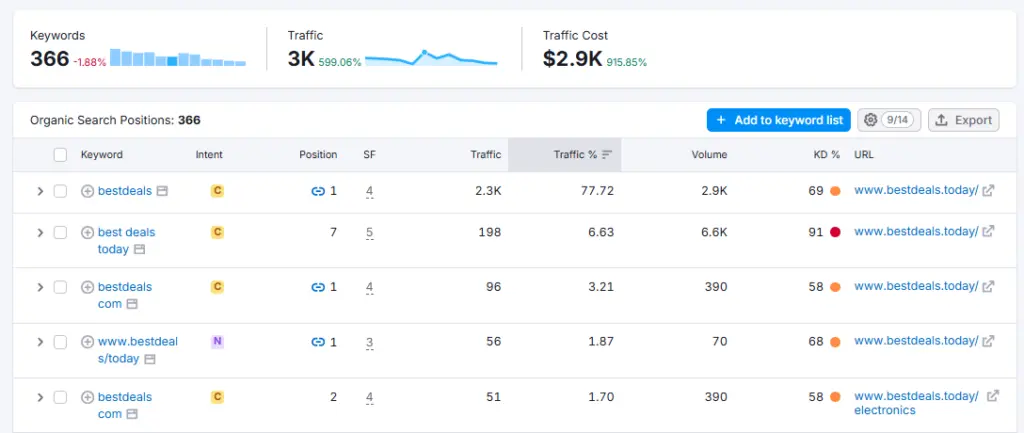Screen dimensions: 1024x433
Task: Click the Keywords bar chart
Action: coord(177,57)
